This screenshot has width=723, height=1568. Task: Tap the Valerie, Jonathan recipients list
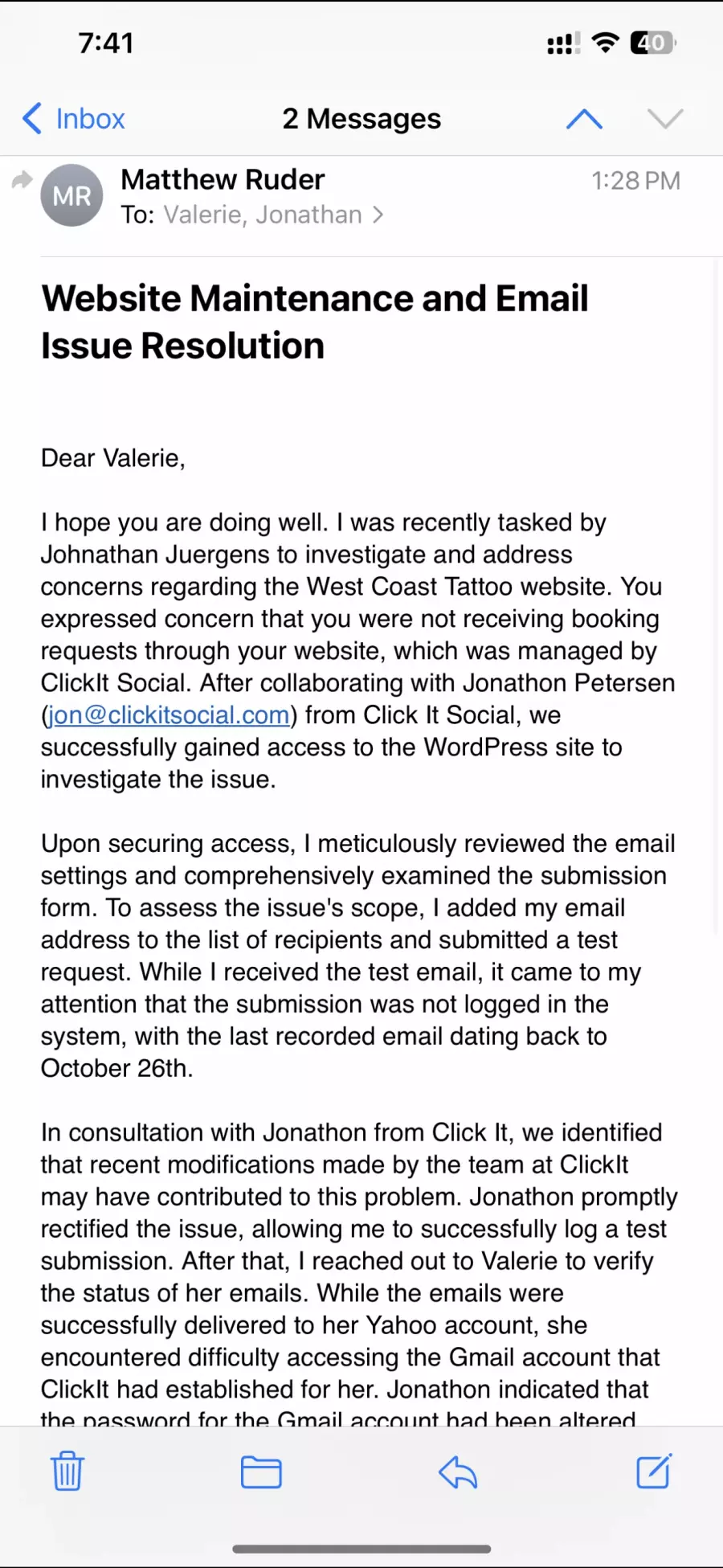point(263,215)
